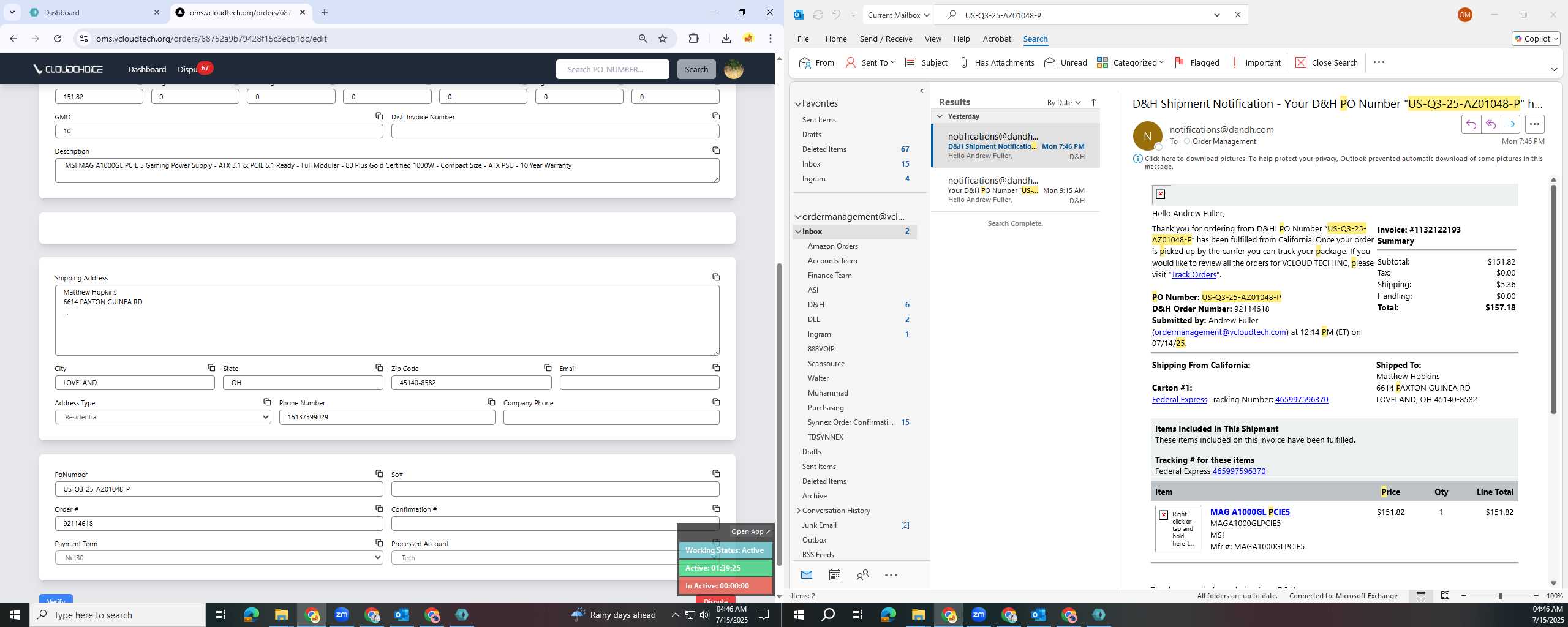Click the Confirmation # input field

click(x=555, y=524)
